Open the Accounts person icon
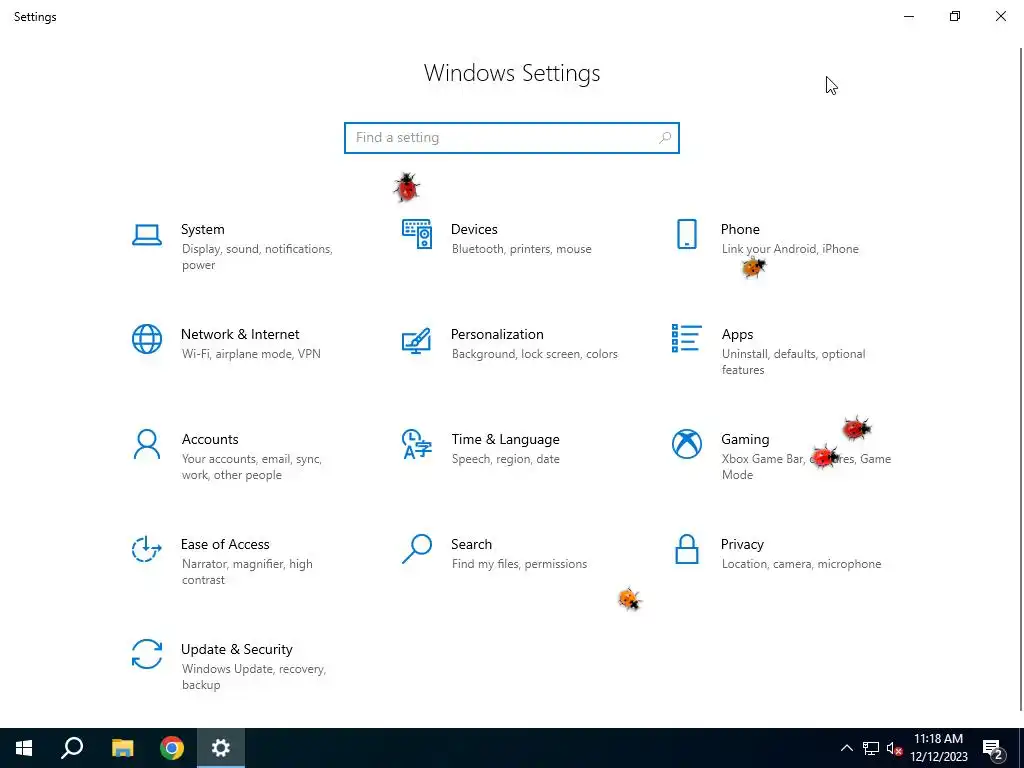Viewport: 1024px width, 768px height. click(147, 444)
